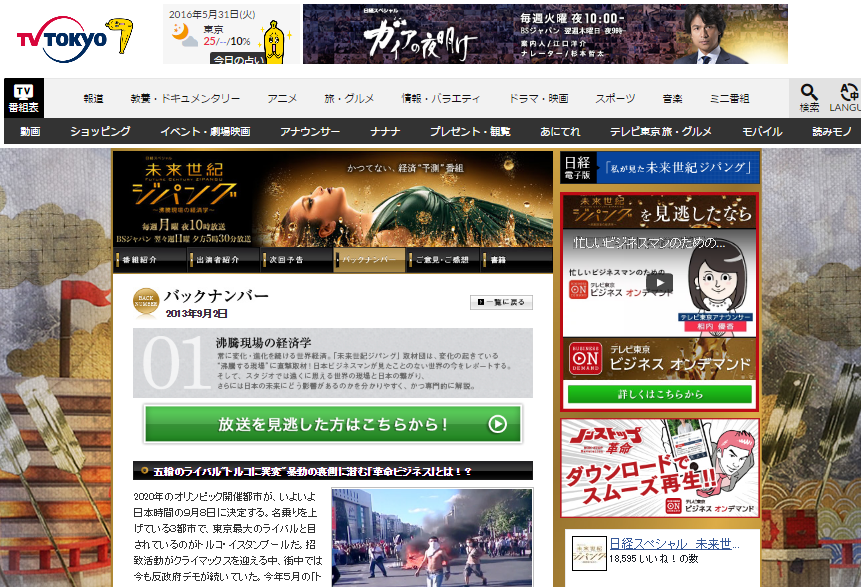Image resolution: width=861 pixels, height=587 pixels.
Task: Click the green 詳しくはこちらから button
Action: click(659, 394)
